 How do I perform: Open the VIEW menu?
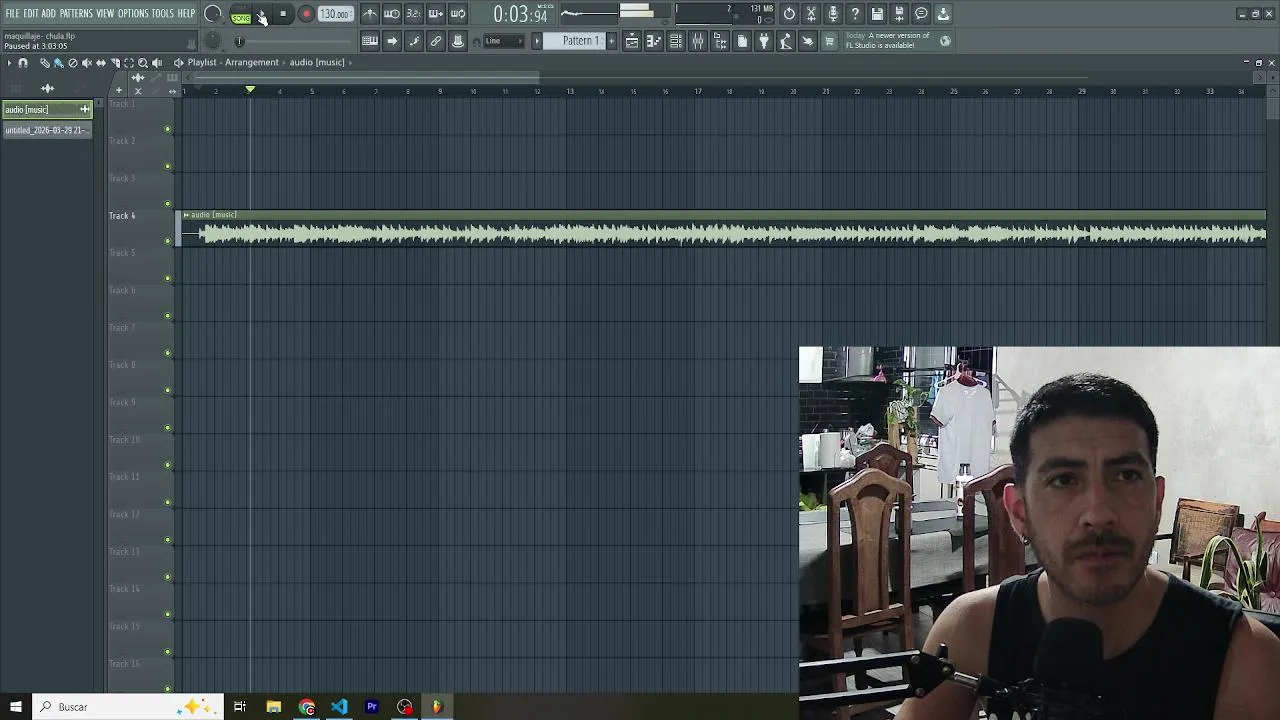[105, 14]
